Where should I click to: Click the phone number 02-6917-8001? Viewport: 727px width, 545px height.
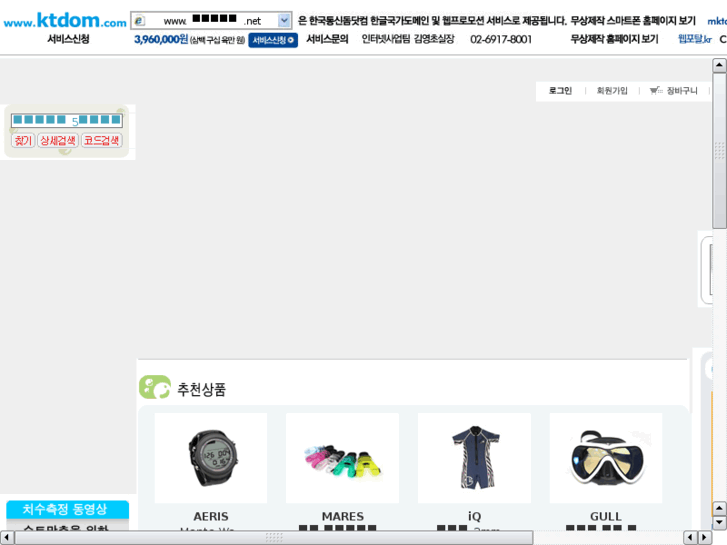tap(501, 39)
